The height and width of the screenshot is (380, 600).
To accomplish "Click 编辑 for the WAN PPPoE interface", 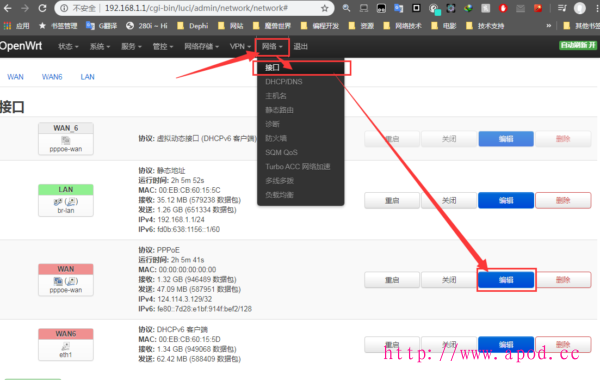I will tap(506, 280).
